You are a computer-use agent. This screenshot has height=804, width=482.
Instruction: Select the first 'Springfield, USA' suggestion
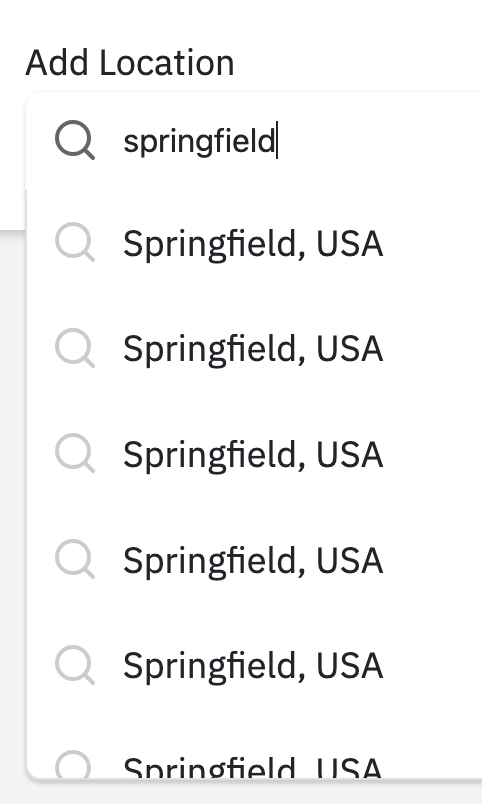click(253, 243)
